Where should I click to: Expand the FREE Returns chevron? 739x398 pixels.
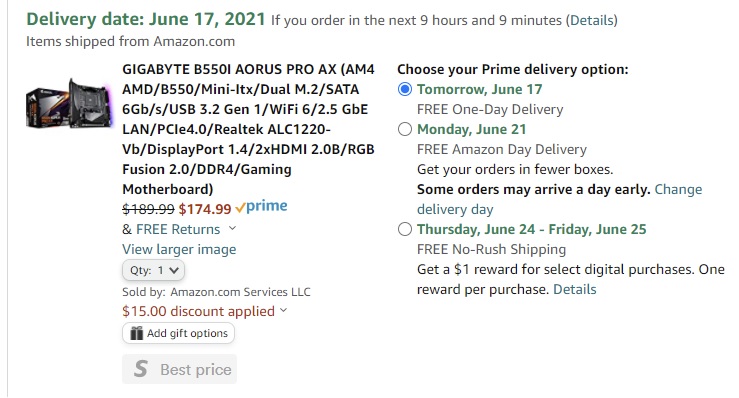[x=232, y=228]
